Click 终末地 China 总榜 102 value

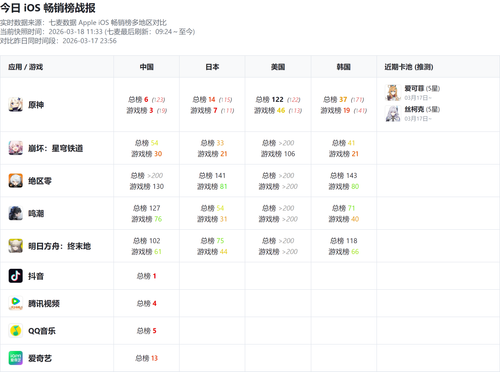pyautogui.click(x=146, y=241)
